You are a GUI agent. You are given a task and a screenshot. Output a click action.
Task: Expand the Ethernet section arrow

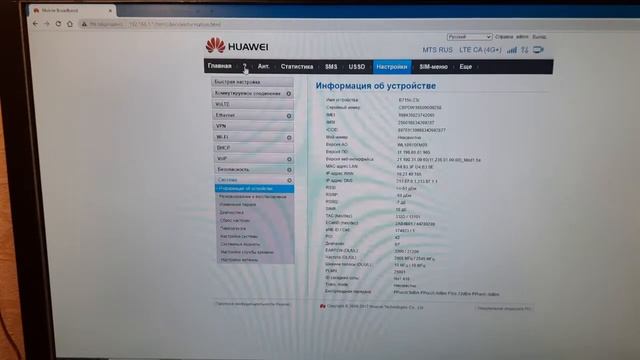click(289, 116)
